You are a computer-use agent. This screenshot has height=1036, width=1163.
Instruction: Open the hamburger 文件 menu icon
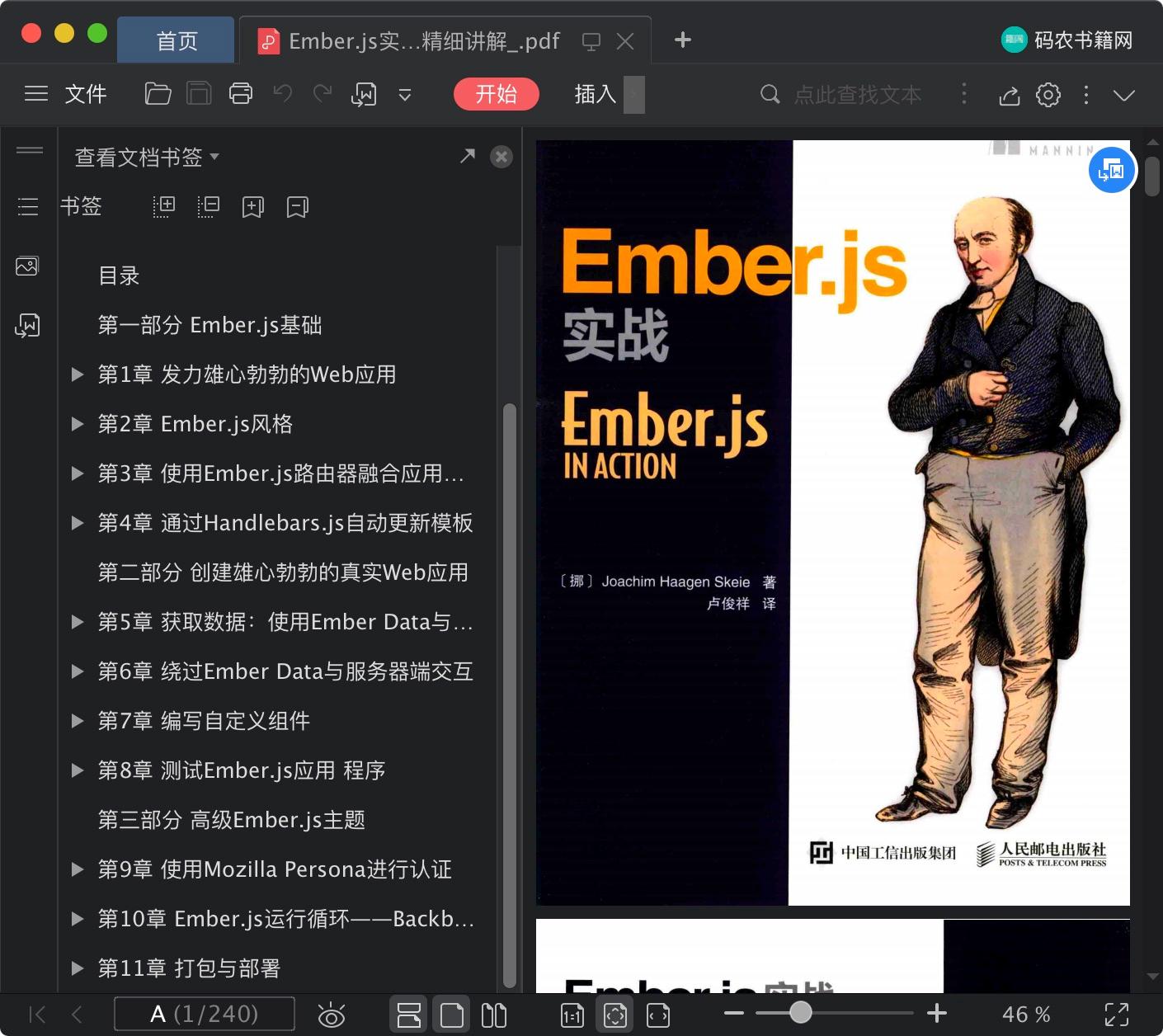[x=36, y=94]
